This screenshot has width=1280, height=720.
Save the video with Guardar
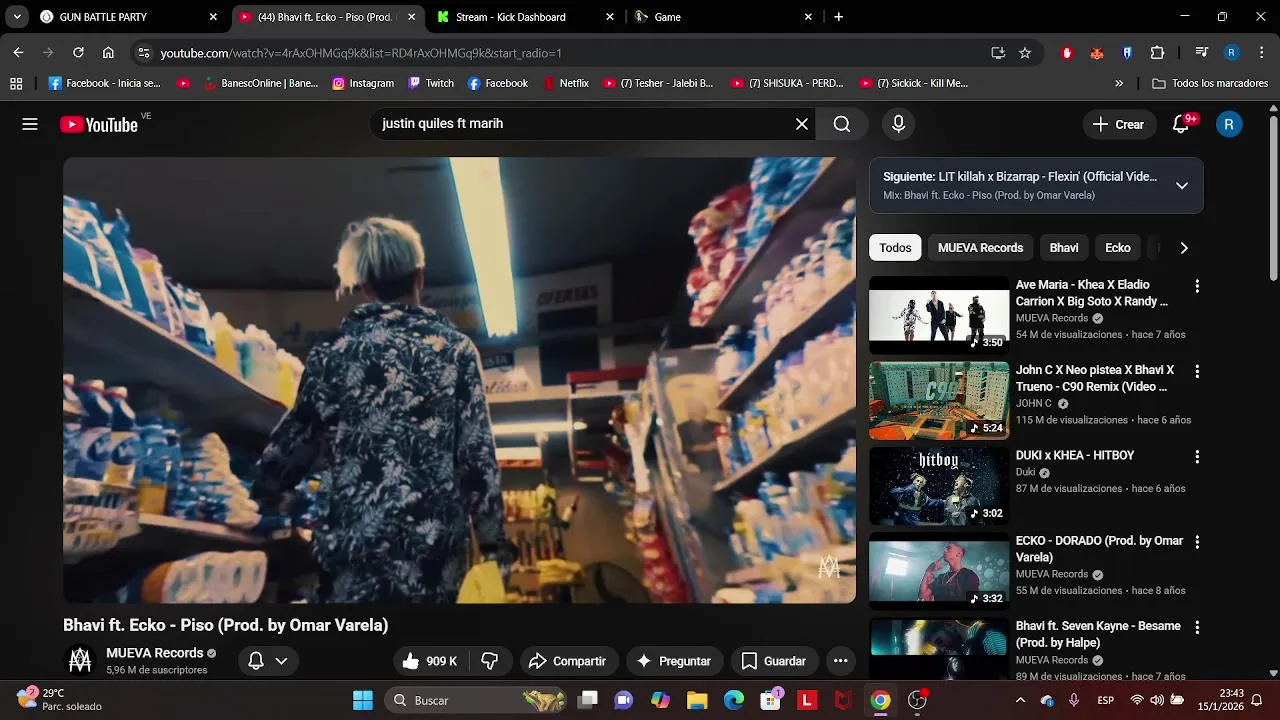click(x=774, y=661)
